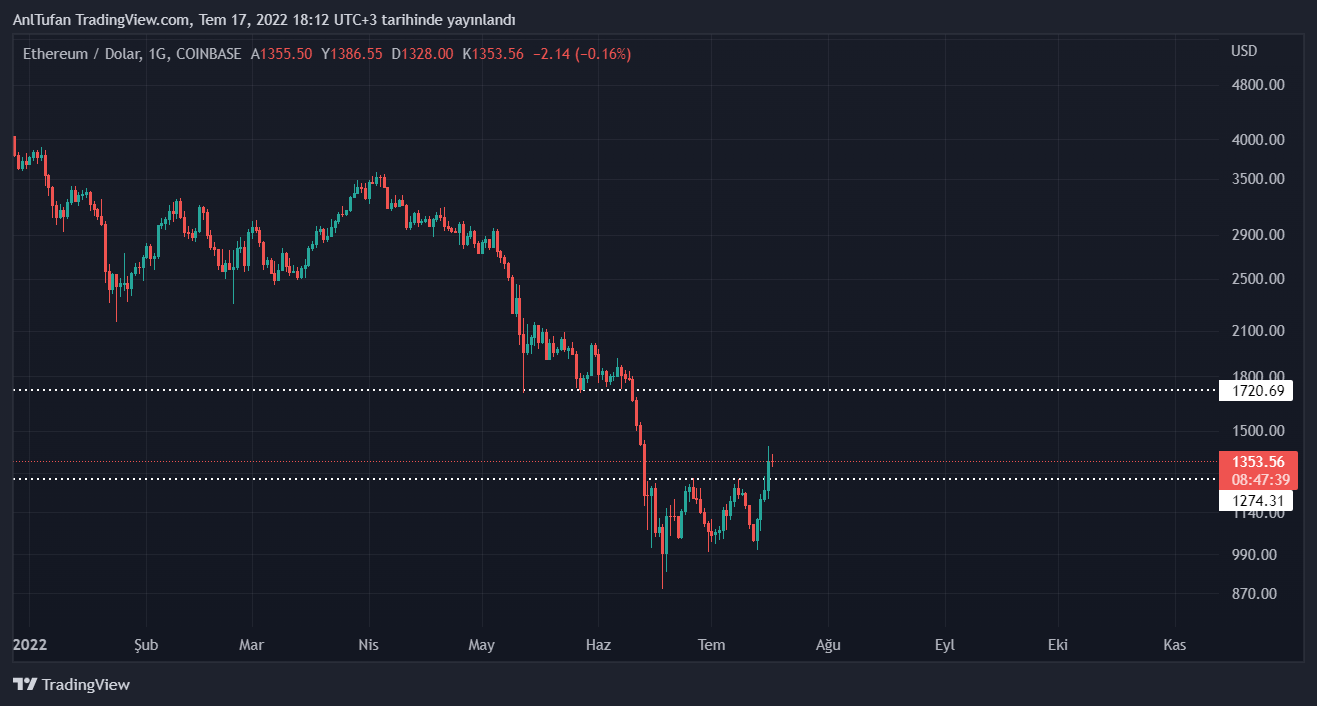This screenshot has height=706, width=1317.
Task: Click the TradingView logo icon
Action: coord(25,685)
